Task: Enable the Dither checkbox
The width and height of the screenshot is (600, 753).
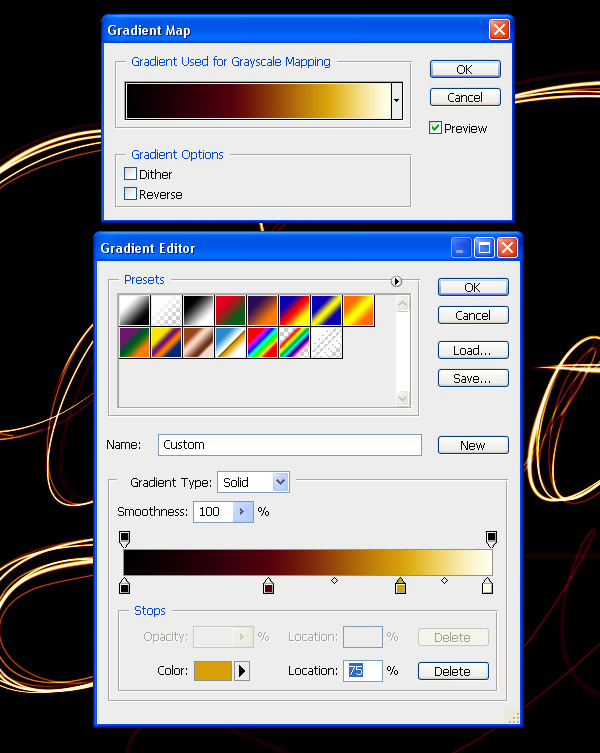Action: pos(130,173)
